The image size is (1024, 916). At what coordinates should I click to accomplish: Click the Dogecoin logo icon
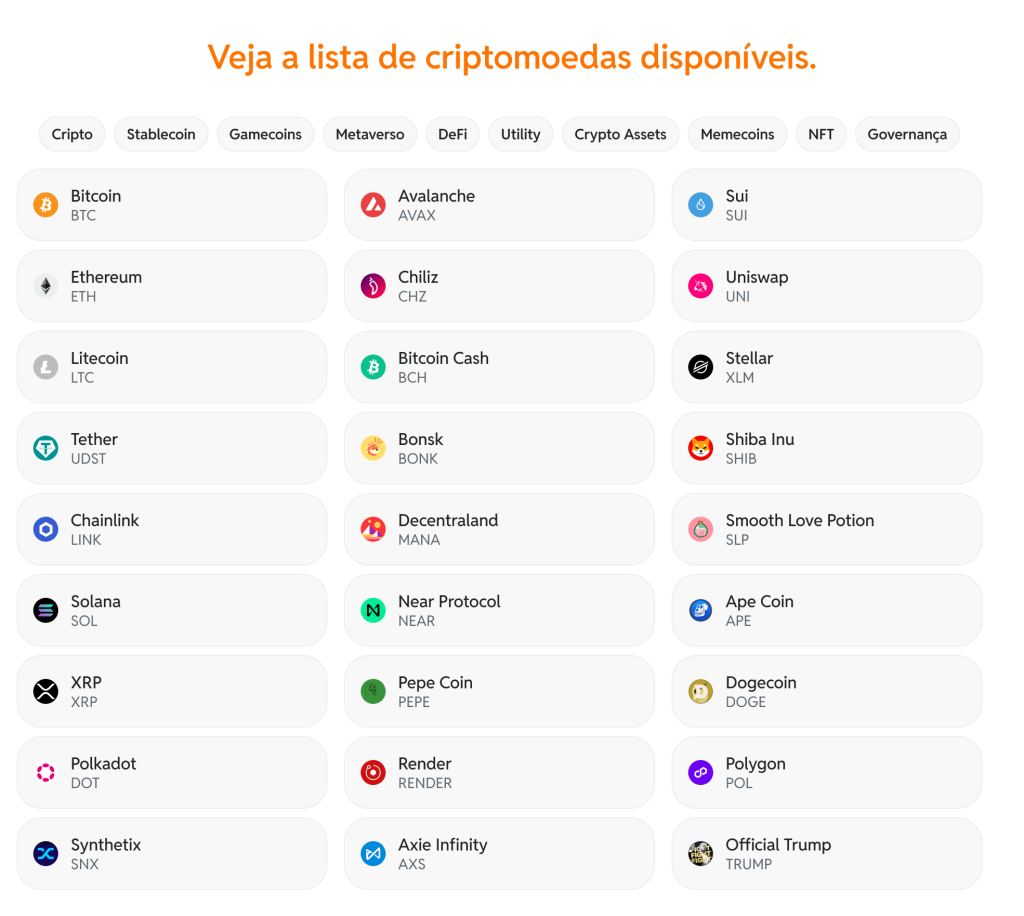tap(699, 691)
